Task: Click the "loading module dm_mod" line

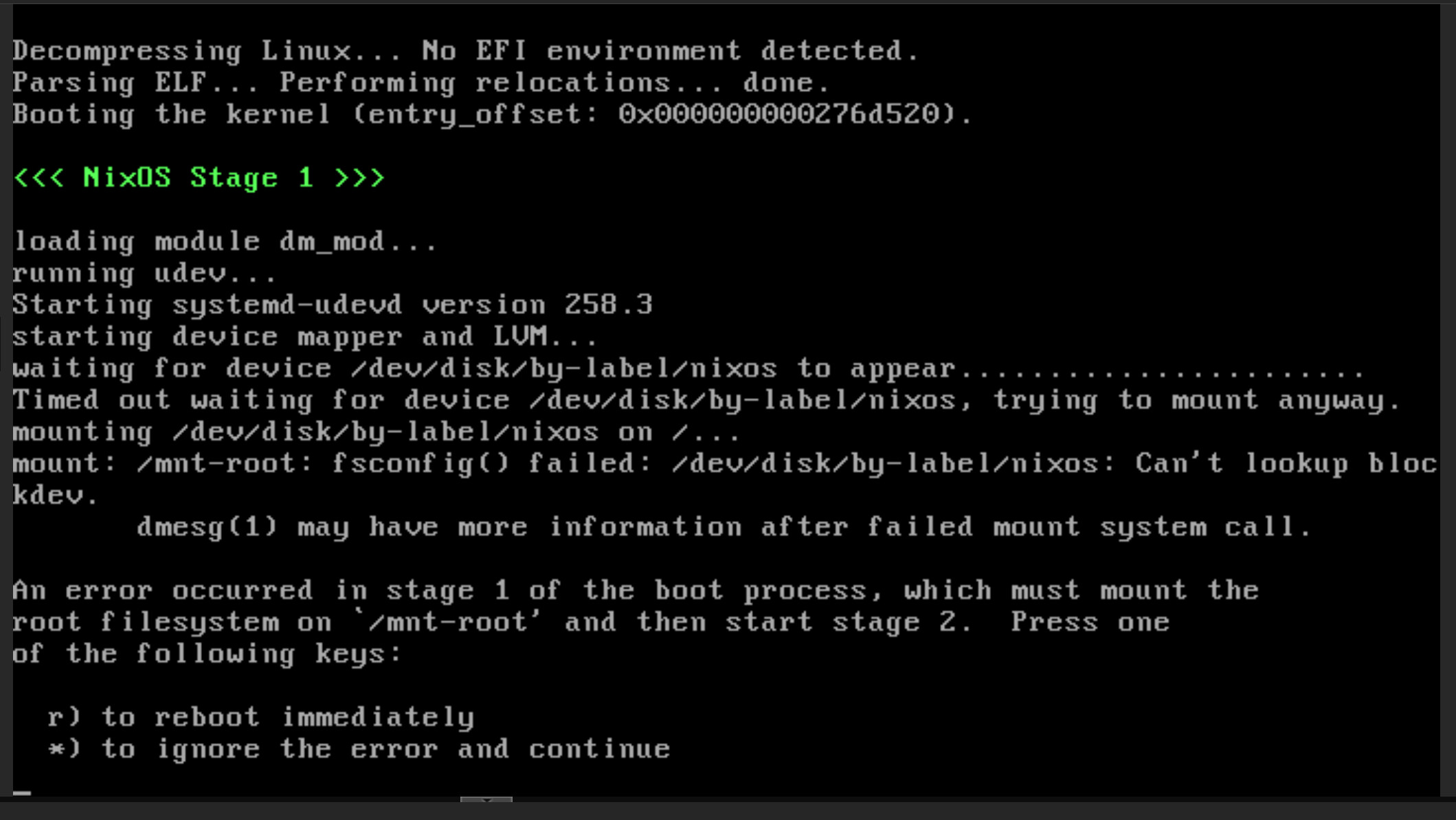Action: point(225,242)
